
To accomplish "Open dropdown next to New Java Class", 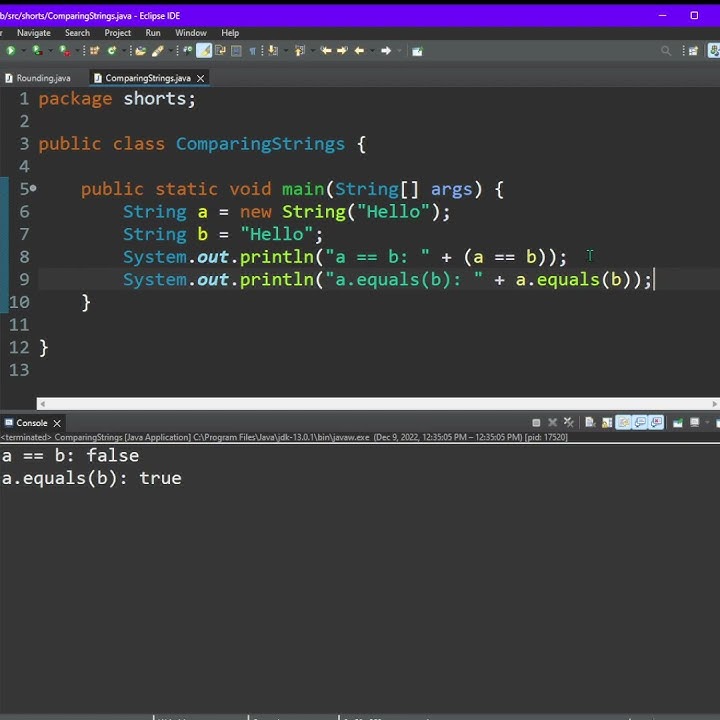I will tap(124, 51).
